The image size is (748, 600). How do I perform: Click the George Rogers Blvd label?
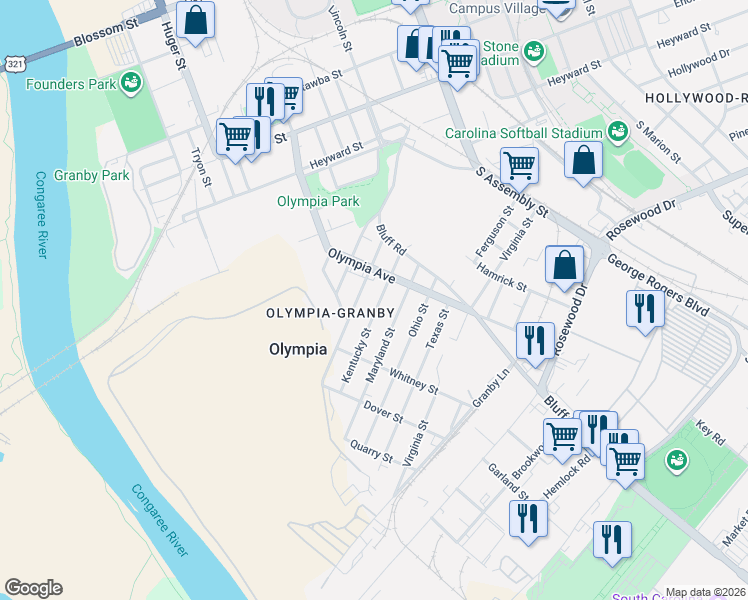point(658,285)
